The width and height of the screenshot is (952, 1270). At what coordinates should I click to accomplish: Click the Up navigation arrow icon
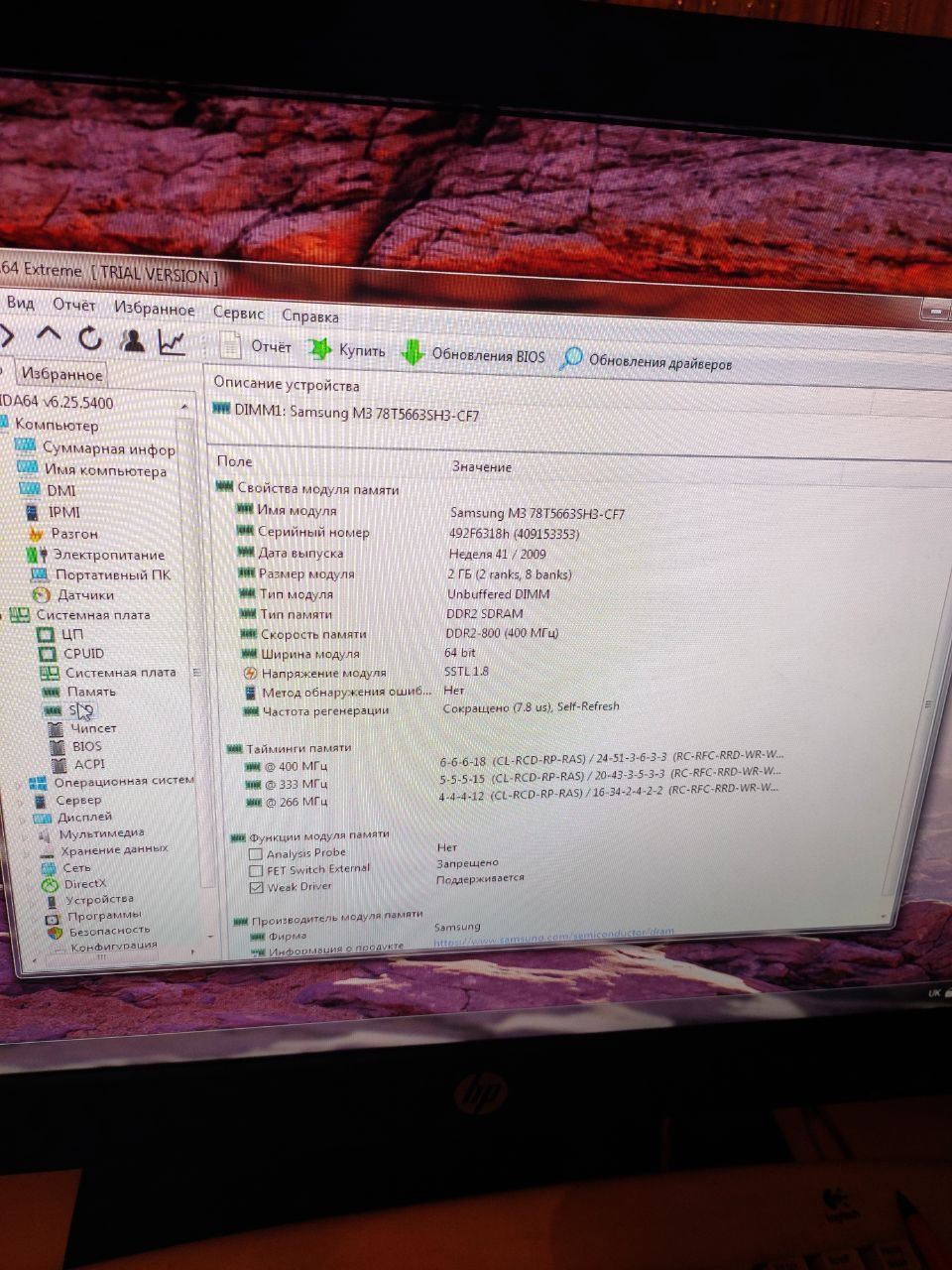49,335
